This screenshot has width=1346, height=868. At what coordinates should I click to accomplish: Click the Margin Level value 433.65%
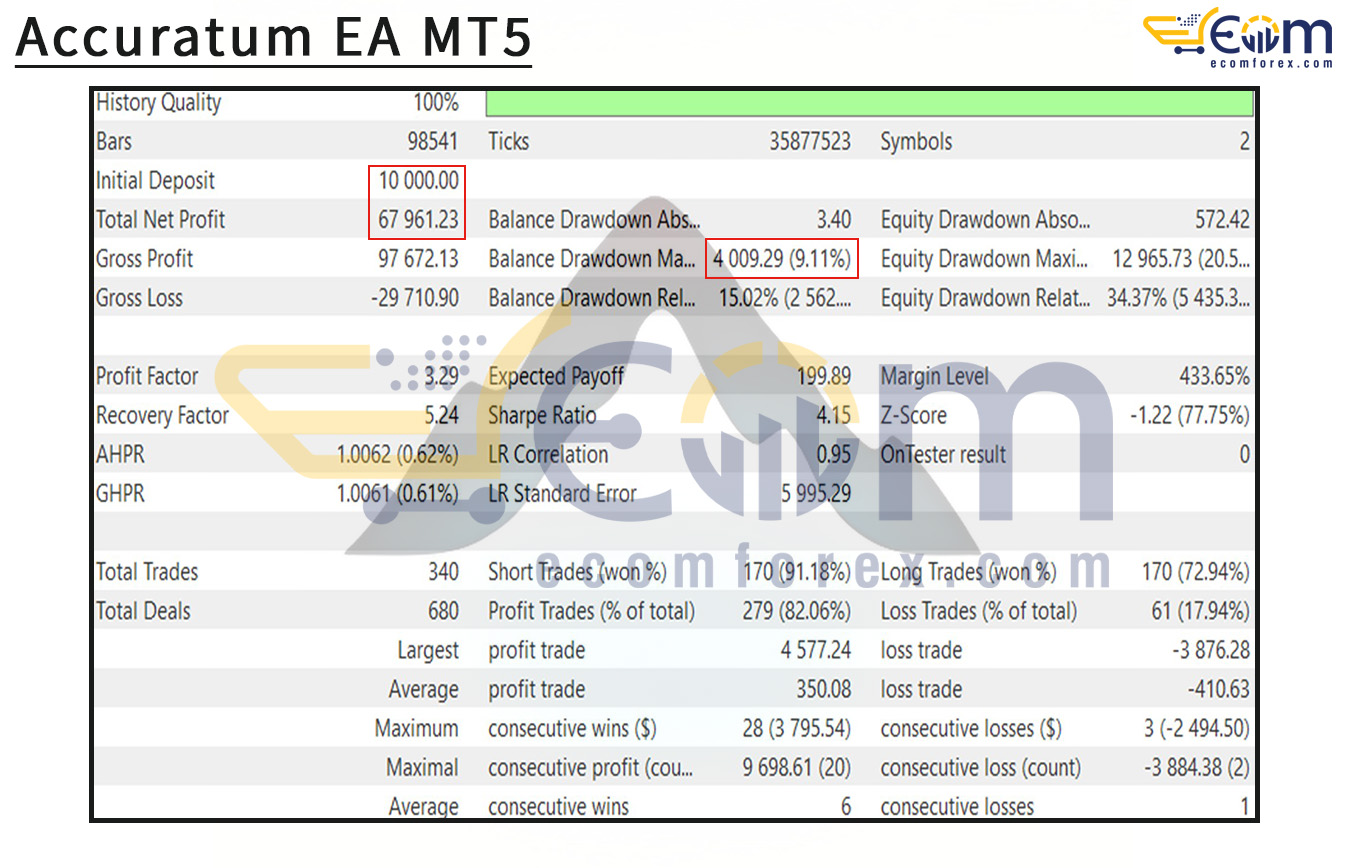(1216, 376)
